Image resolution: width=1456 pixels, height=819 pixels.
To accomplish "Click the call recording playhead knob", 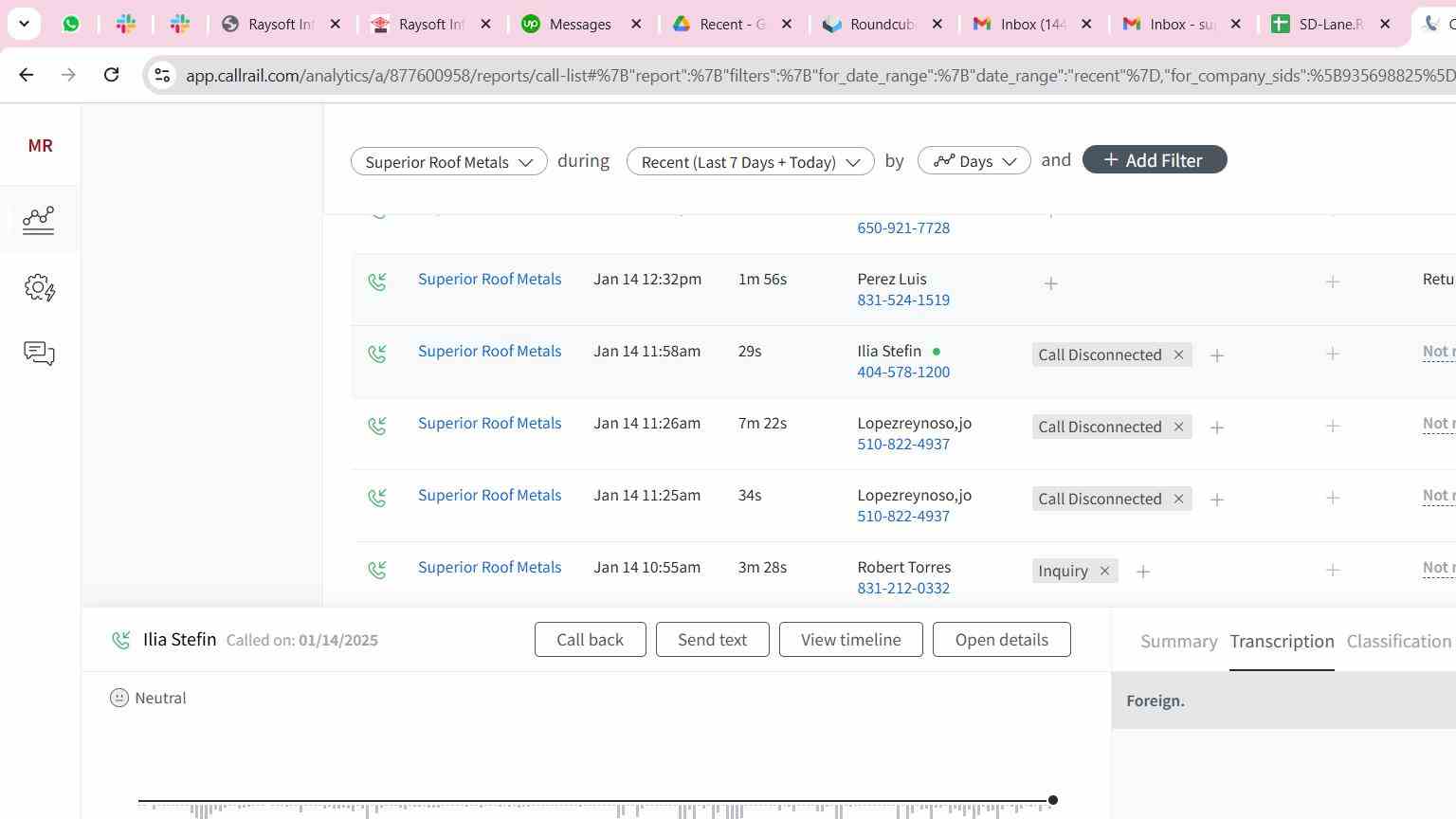I will click(x=1052, y=800).
